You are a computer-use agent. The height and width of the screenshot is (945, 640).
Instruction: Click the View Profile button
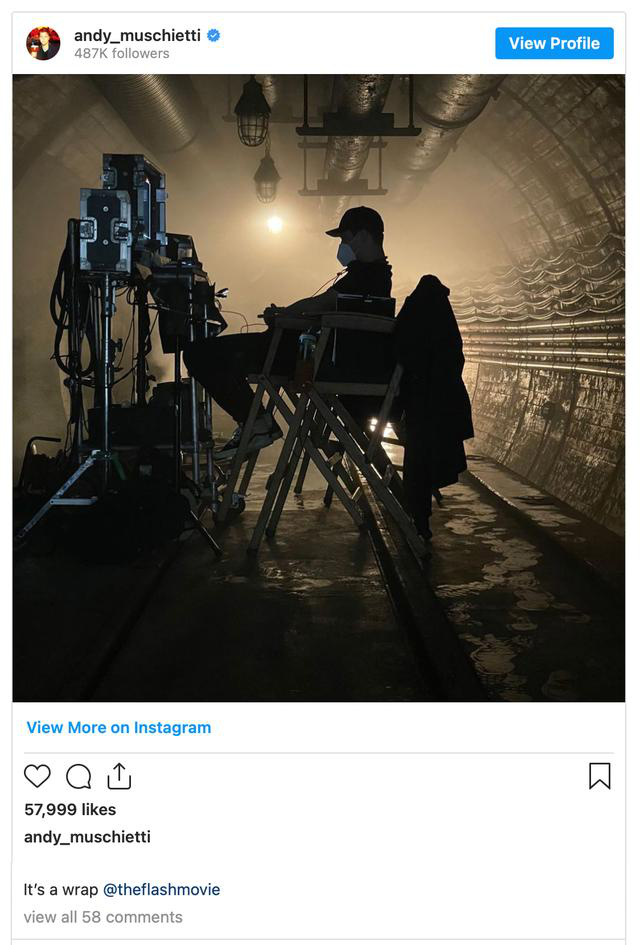pyautogui.click(x=554, y=43)
